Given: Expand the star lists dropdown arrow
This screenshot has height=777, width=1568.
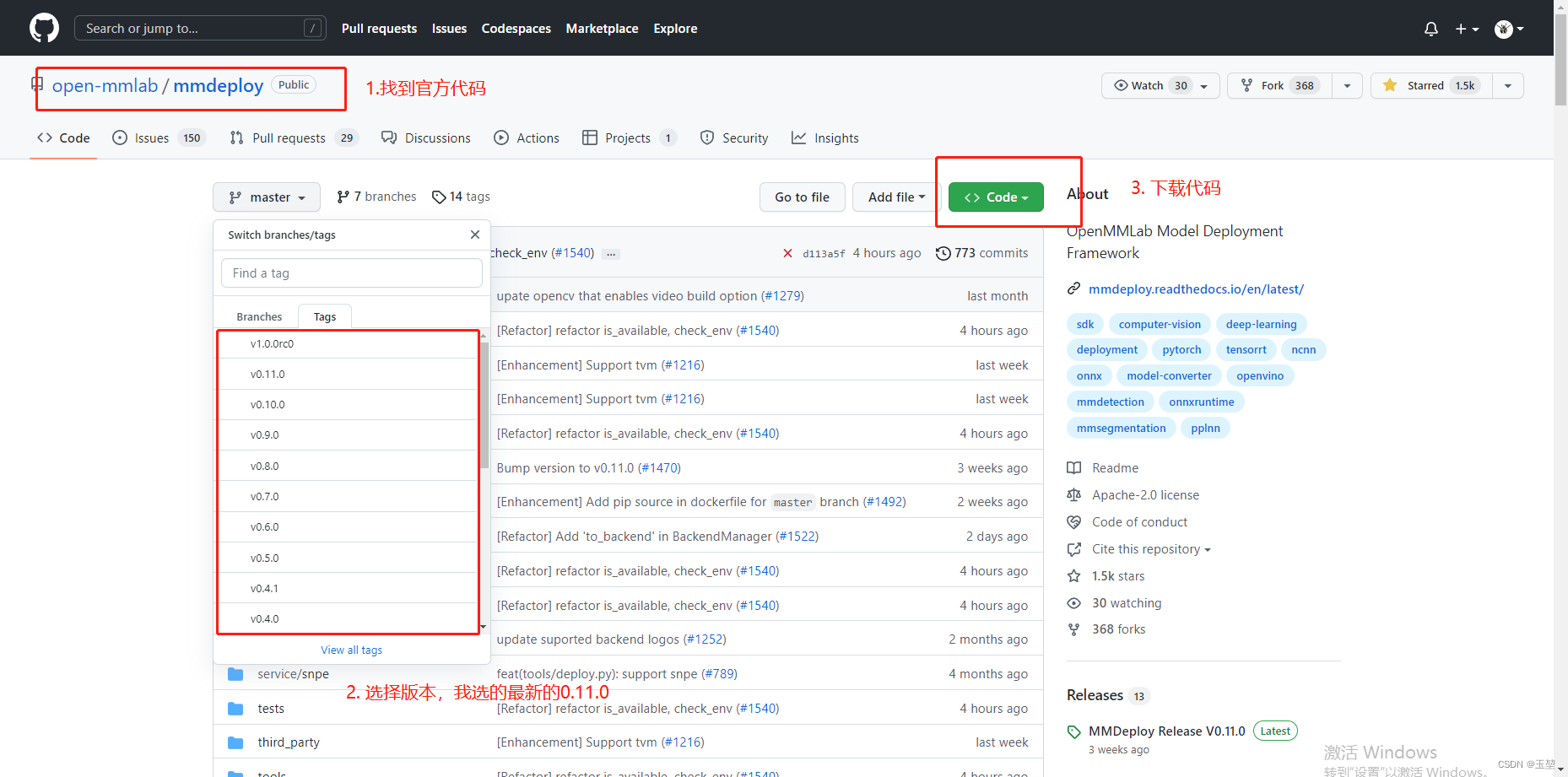Looking at the screenshot, I should [x=1508, y=86].
